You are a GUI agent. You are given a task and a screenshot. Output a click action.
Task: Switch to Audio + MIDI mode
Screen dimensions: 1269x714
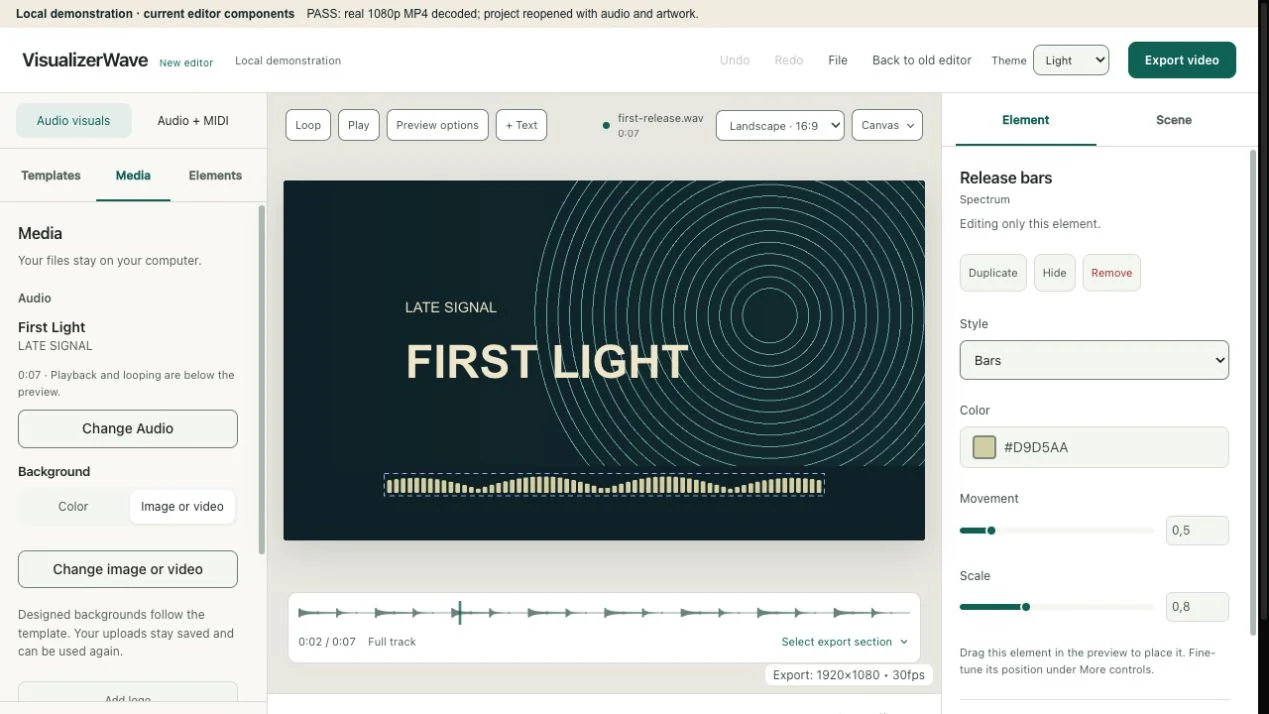pos(193,120)
